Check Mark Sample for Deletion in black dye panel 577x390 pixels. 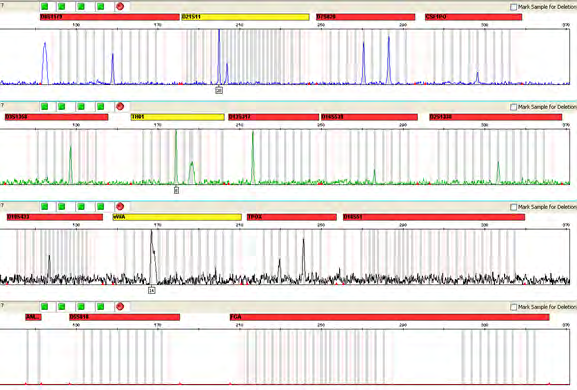[514, 207]
